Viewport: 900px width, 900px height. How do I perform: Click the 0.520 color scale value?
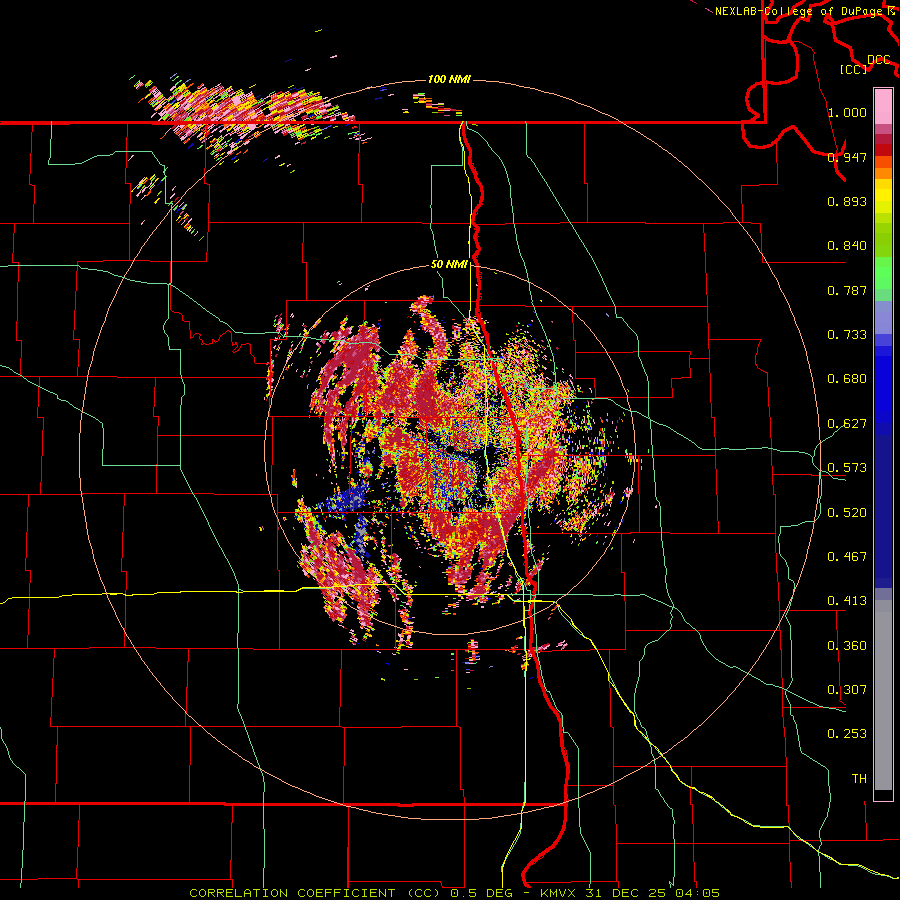(847, 513)
